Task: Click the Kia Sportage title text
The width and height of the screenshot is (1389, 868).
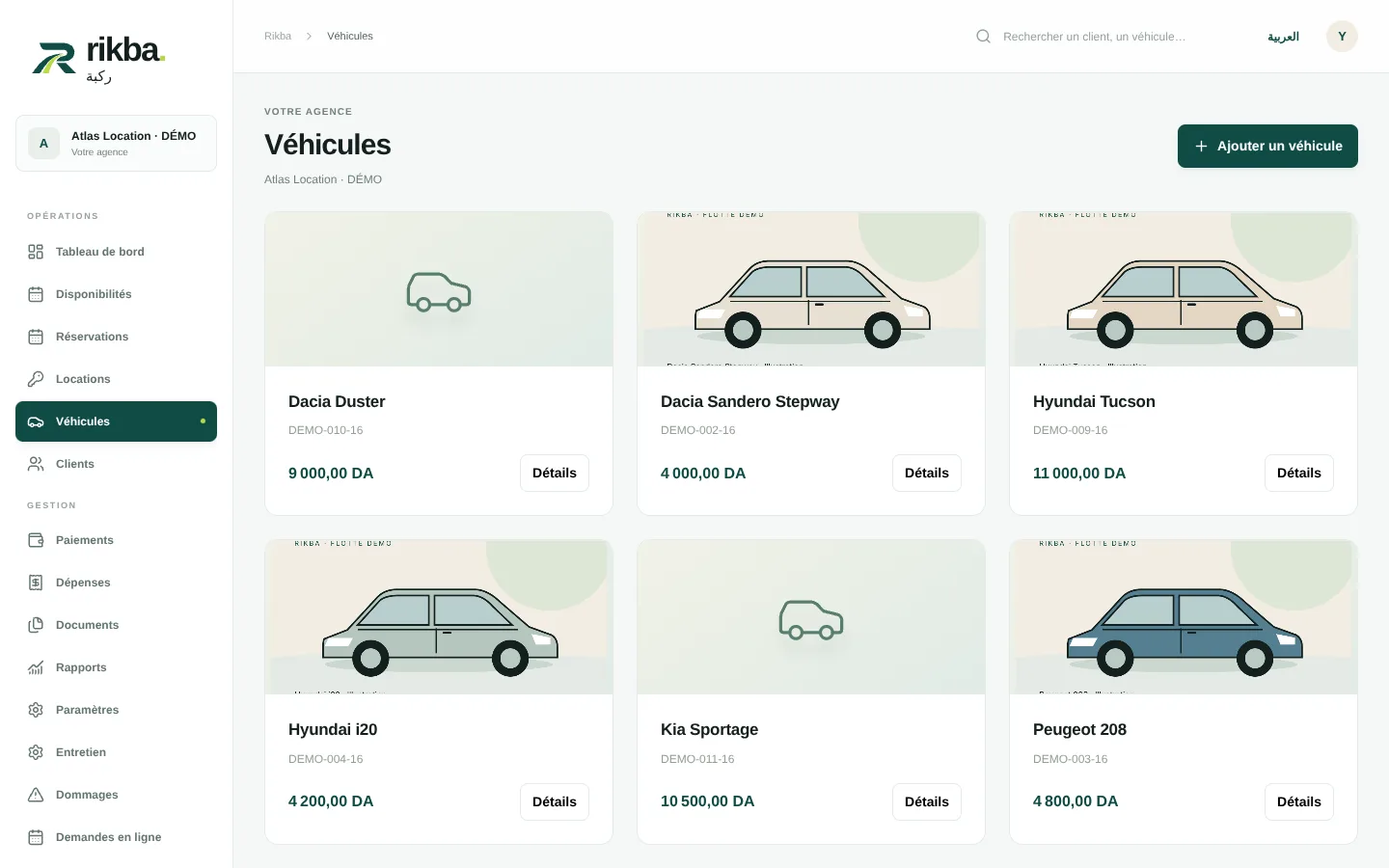Action: tap(709, 730)
